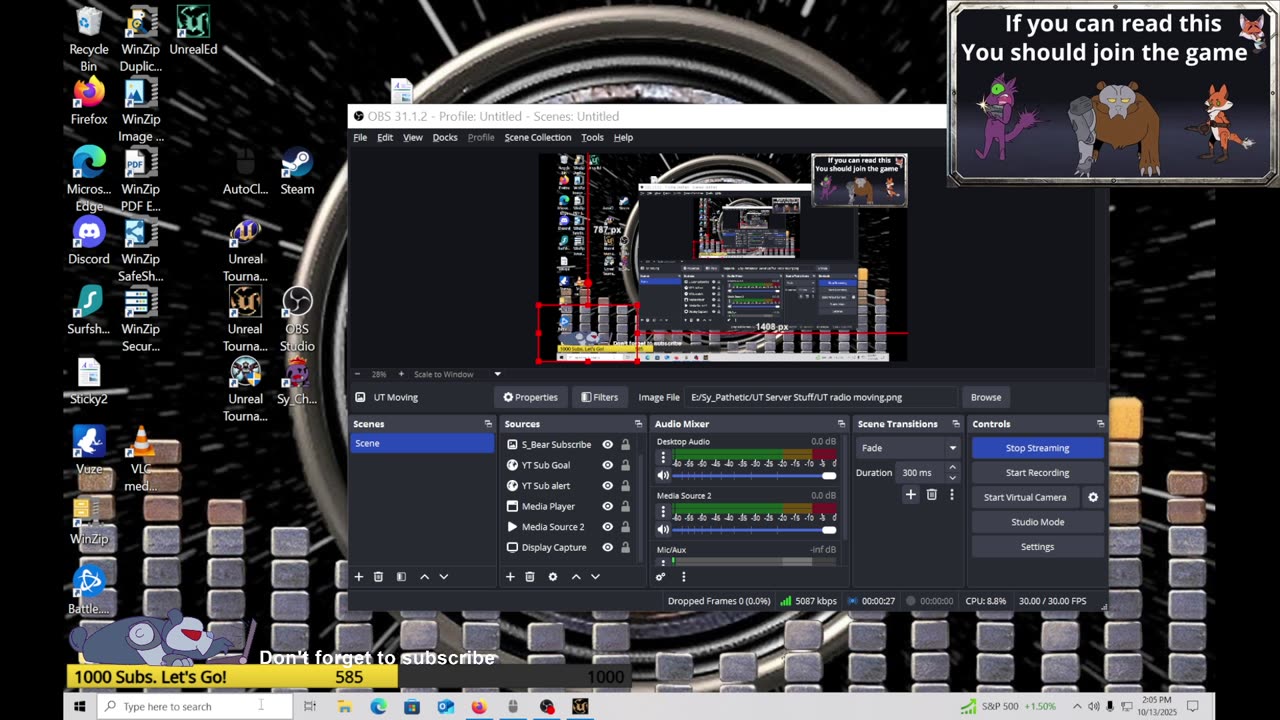Add a scene transition with plus icon
Viewport: 1280px width, 720px height.
click(x=910, y=494)
